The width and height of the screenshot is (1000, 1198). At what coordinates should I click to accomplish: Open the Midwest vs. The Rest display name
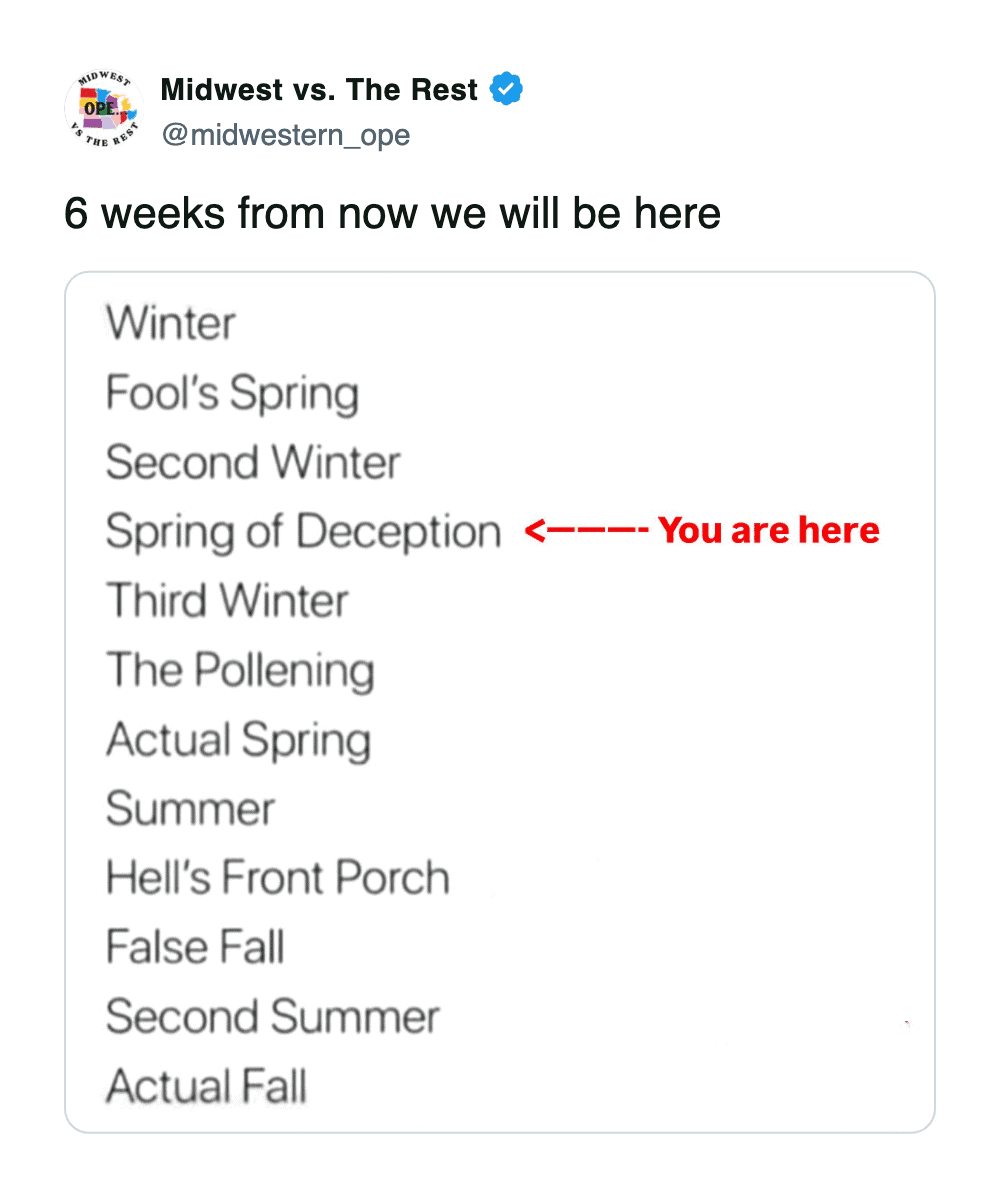319,90
